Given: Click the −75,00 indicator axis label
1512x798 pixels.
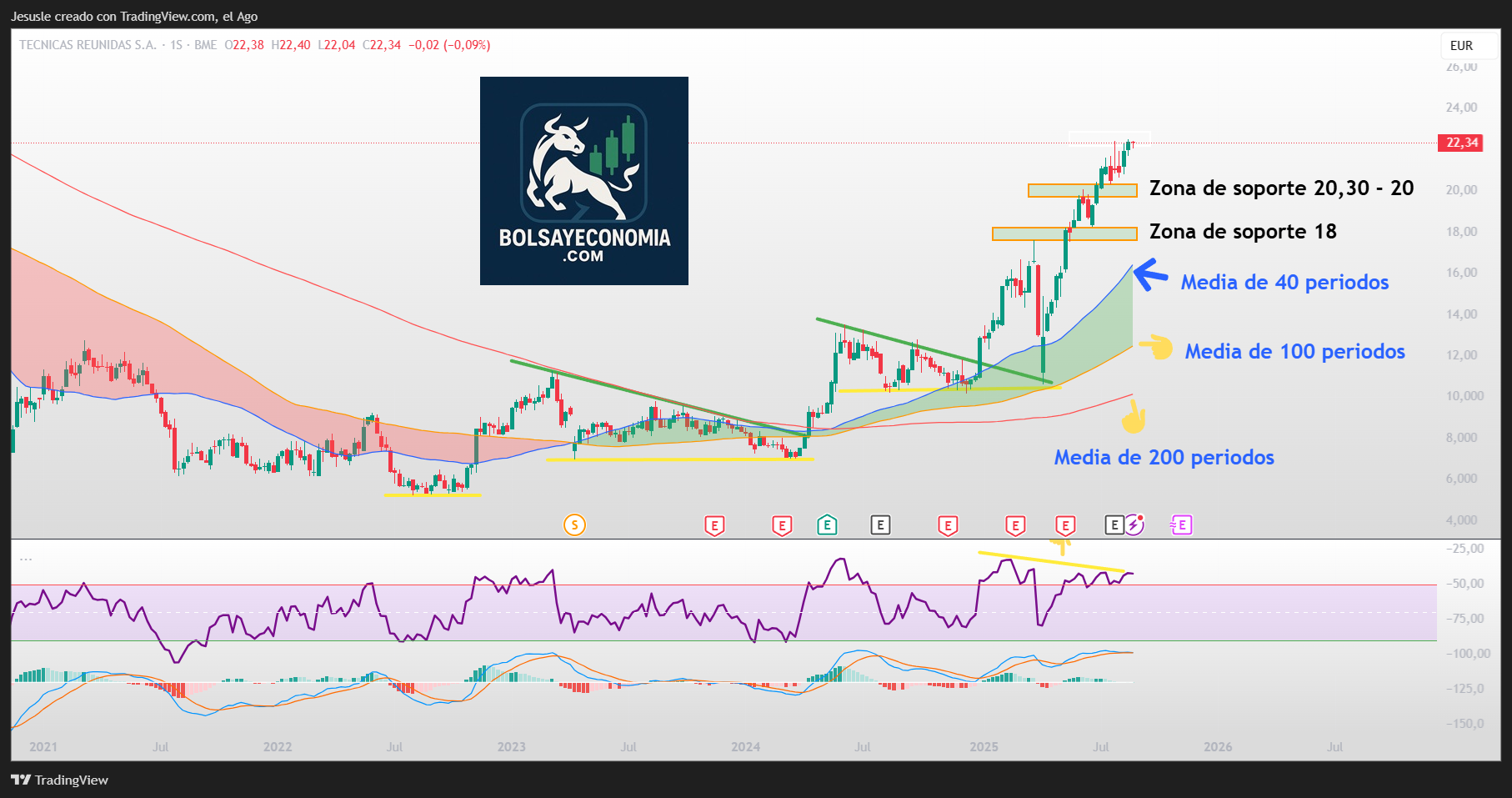Looking at the screenshot, I should [x=1464, y=619].
